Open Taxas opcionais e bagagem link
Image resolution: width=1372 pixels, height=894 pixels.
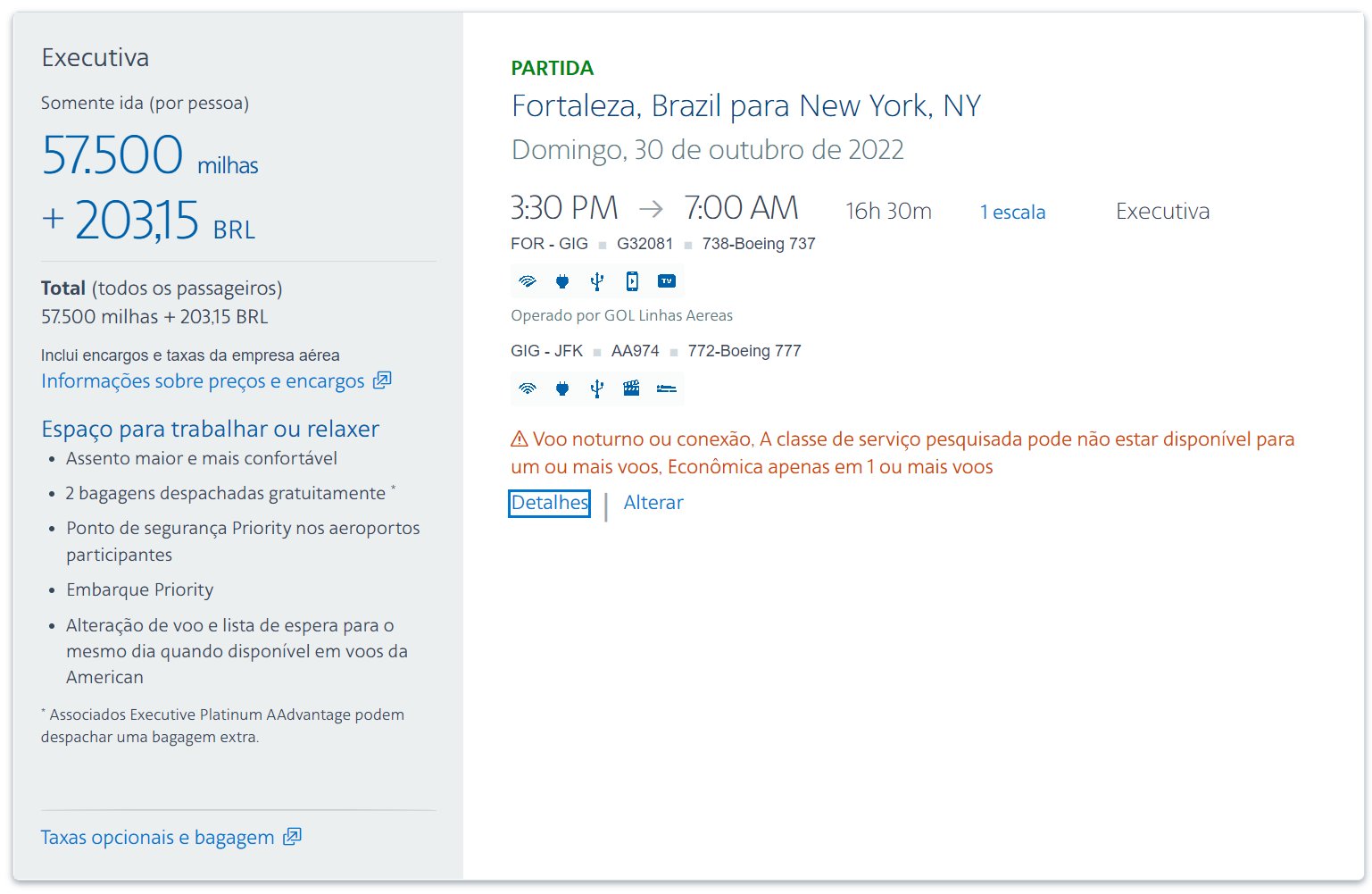coord(157,838)
